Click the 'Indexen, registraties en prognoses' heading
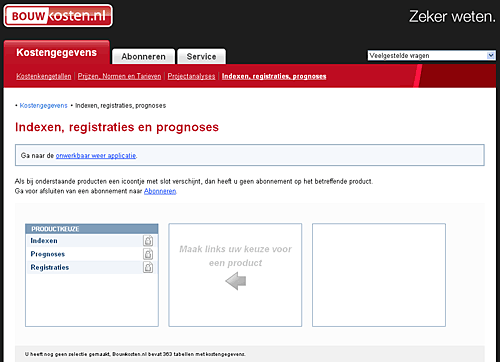500x362 pixels. tap(117, 127)
